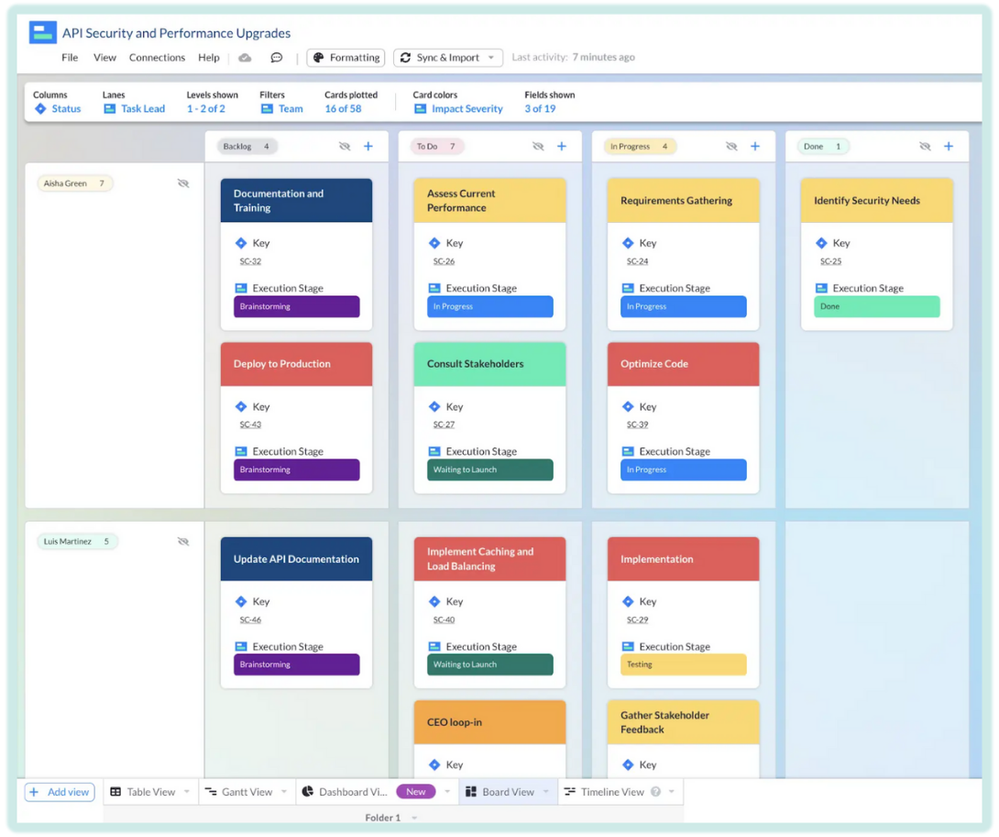Click the Add view button
Viewport: 999px width, 837px height.
click(x=59, y=791)
